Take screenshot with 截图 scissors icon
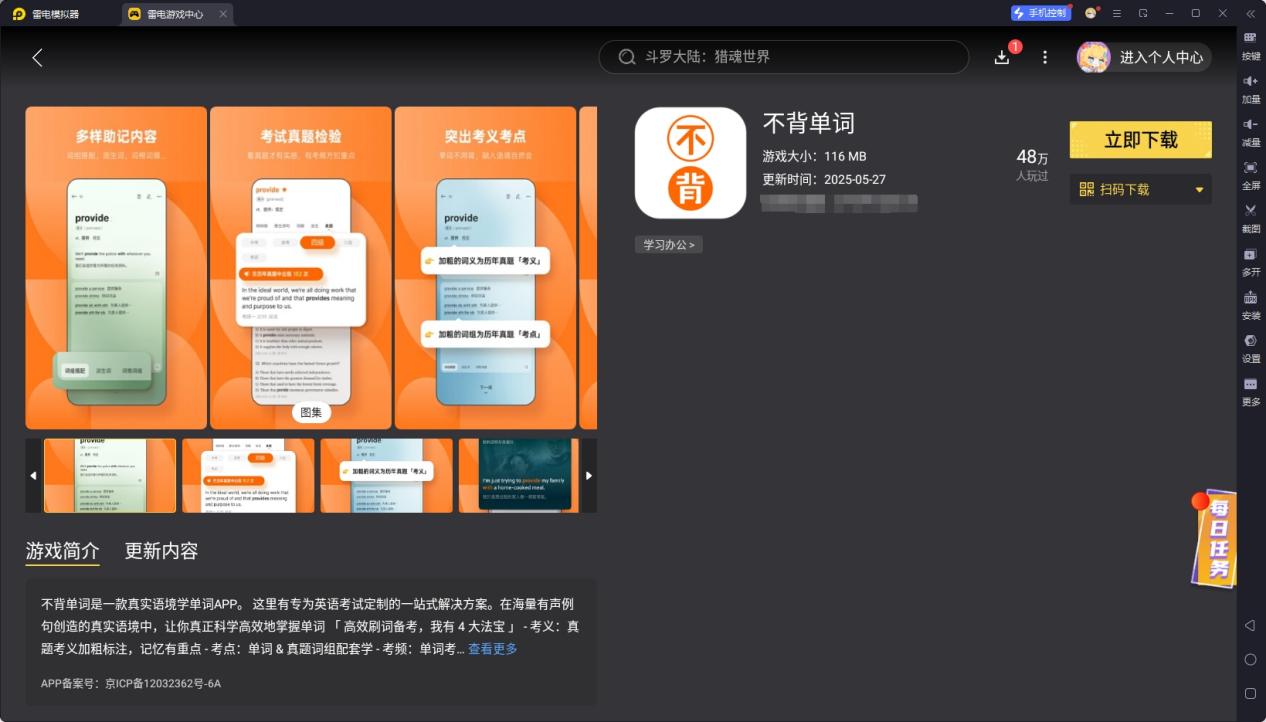Viewport: 1266px width, 722px height. coord(1251,217)
